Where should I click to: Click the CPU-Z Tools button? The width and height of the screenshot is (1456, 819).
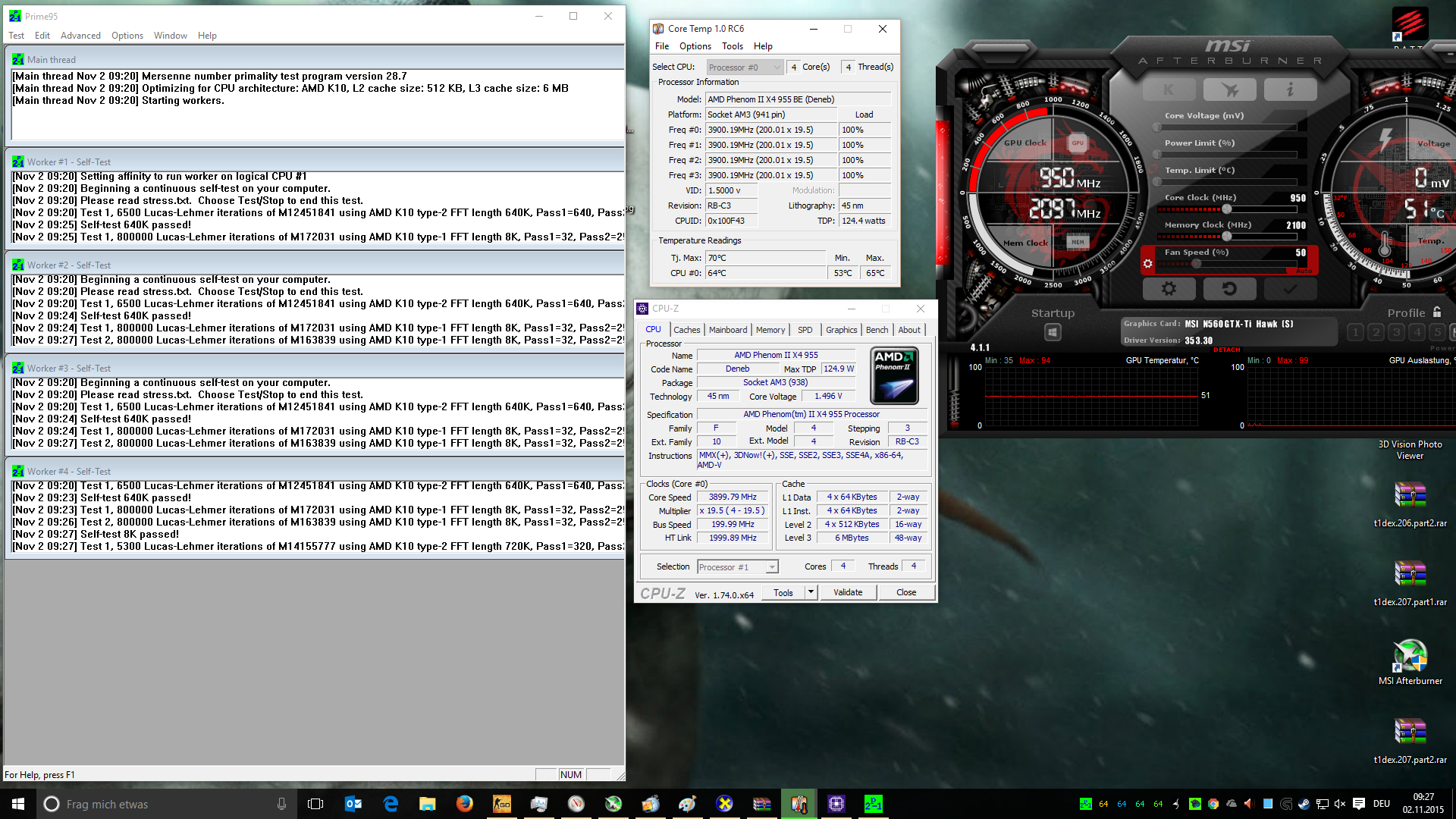point(783,593)
